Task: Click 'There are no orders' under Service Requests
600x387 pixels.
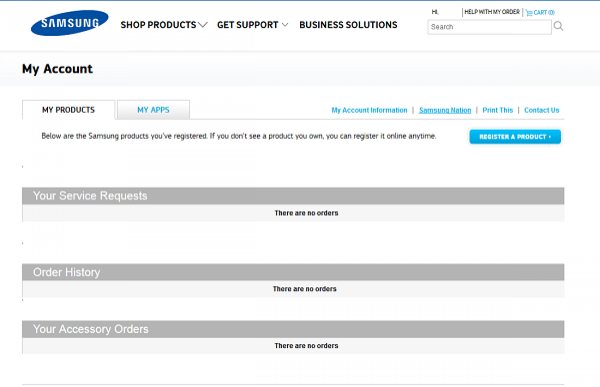Action: pos(307,213)
